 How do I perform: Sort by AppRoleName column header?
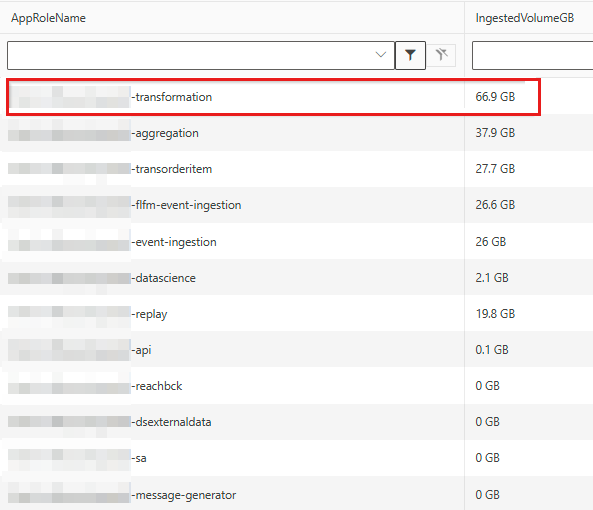48,18
